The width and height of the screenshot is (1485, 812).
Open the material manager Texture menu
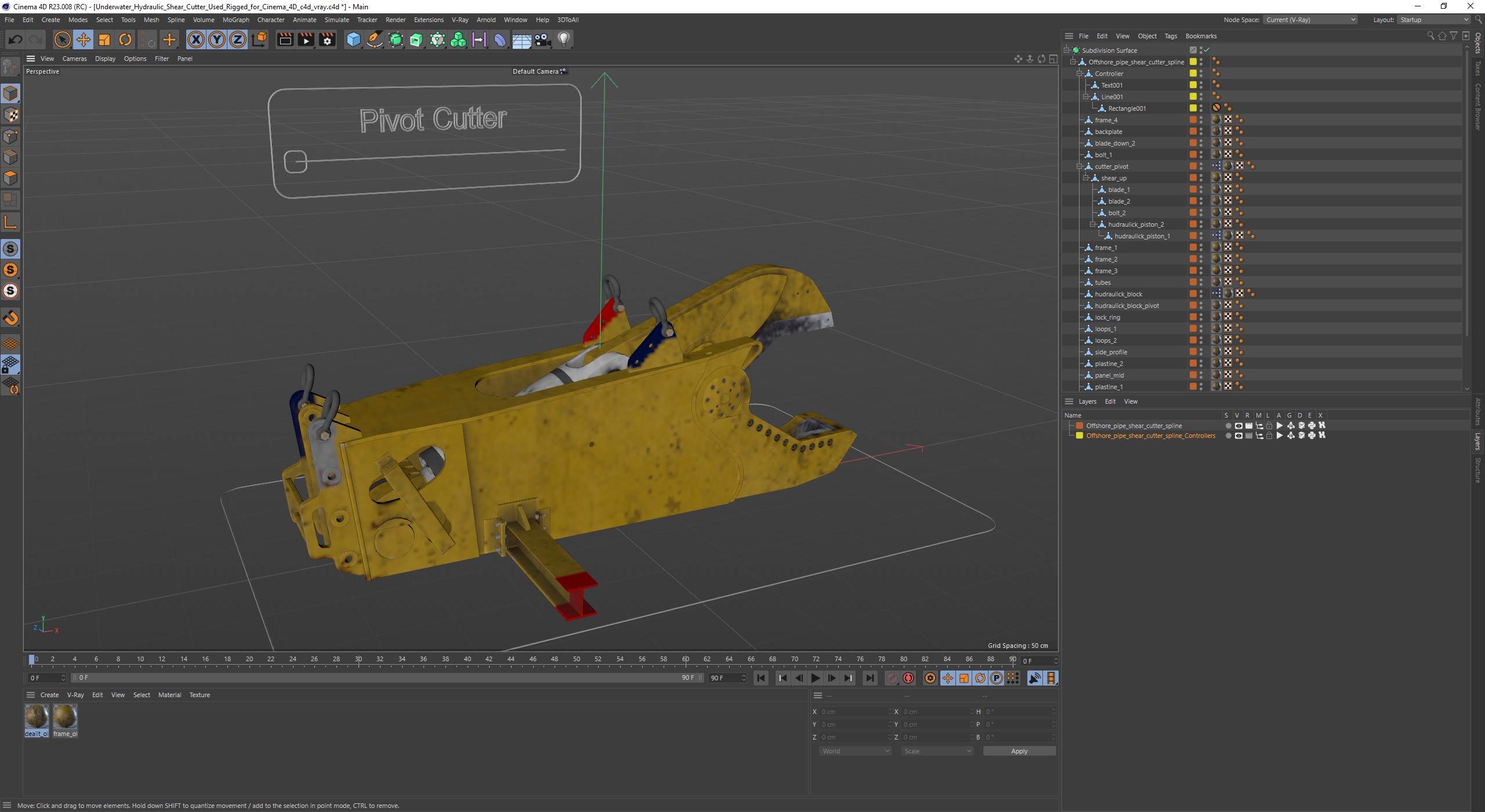coord(200,695)
